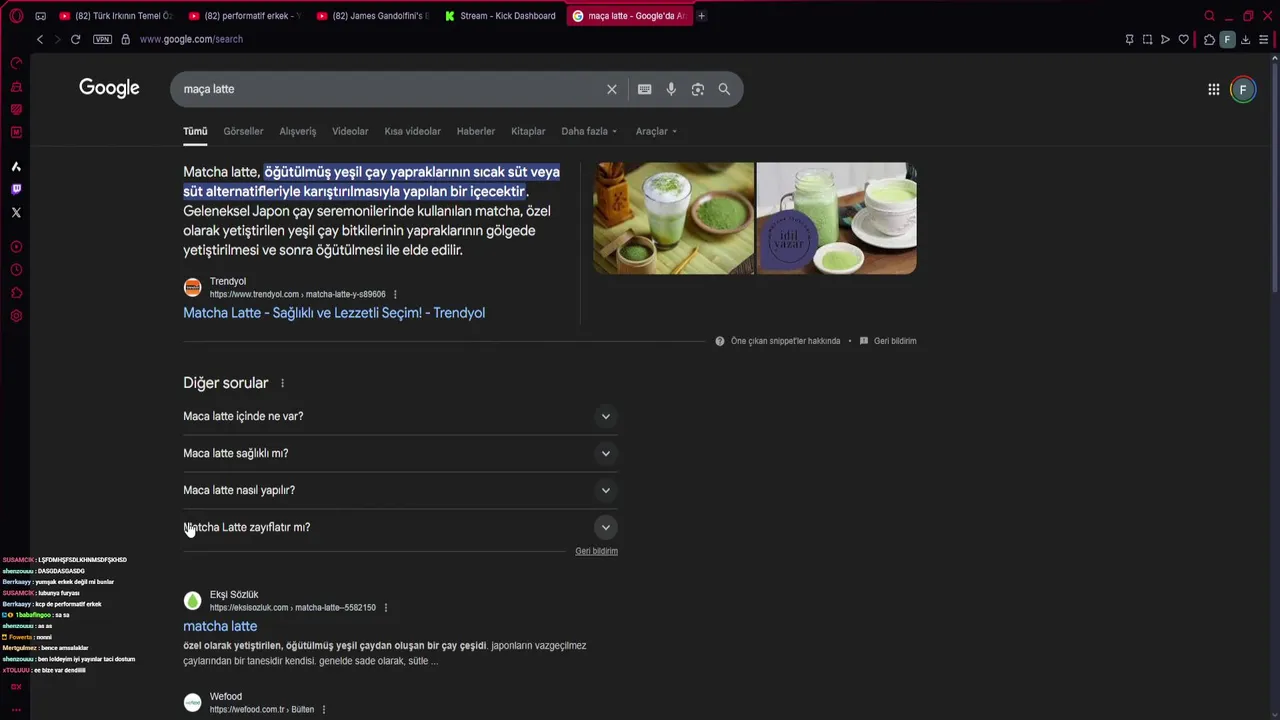
Task: Switch to the 'performatif erkek' YouTube tab
Action: (x=245, y=16)
